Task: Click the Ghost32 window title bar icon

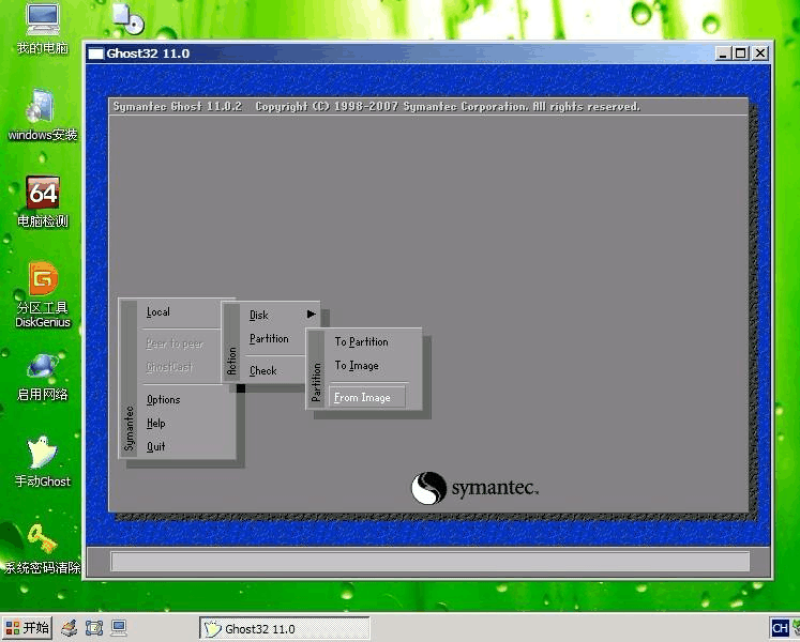Action: [x=95, y=54]
